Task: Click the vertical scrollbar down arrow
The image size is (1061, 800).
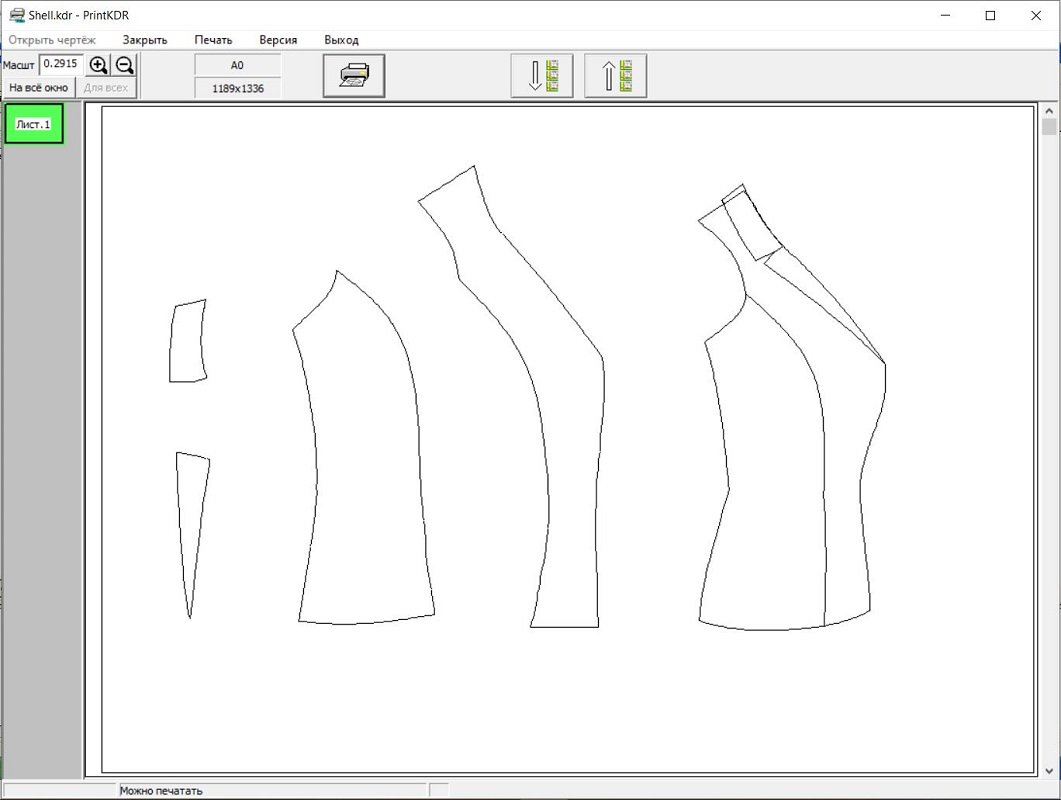Action: pyautogui.click(x=1049, y=770)
